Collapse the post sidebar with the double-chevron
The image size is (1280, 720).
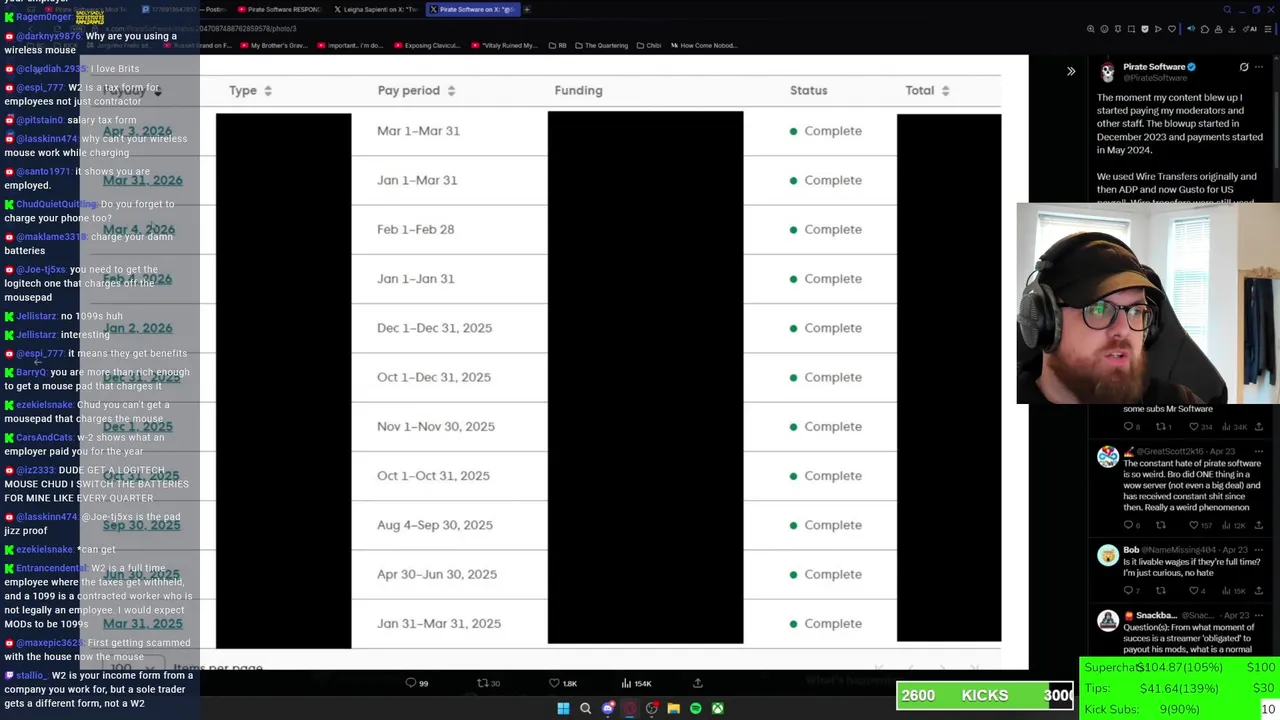tap(1071, 71)
